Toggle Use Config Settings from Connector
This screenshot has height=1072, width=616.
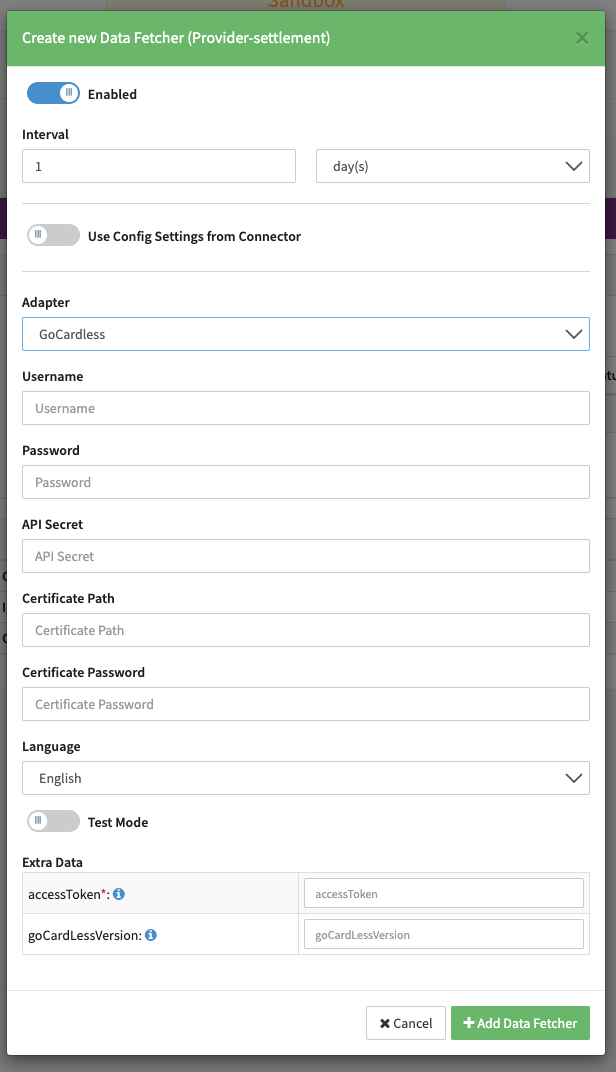click(53, 236)
